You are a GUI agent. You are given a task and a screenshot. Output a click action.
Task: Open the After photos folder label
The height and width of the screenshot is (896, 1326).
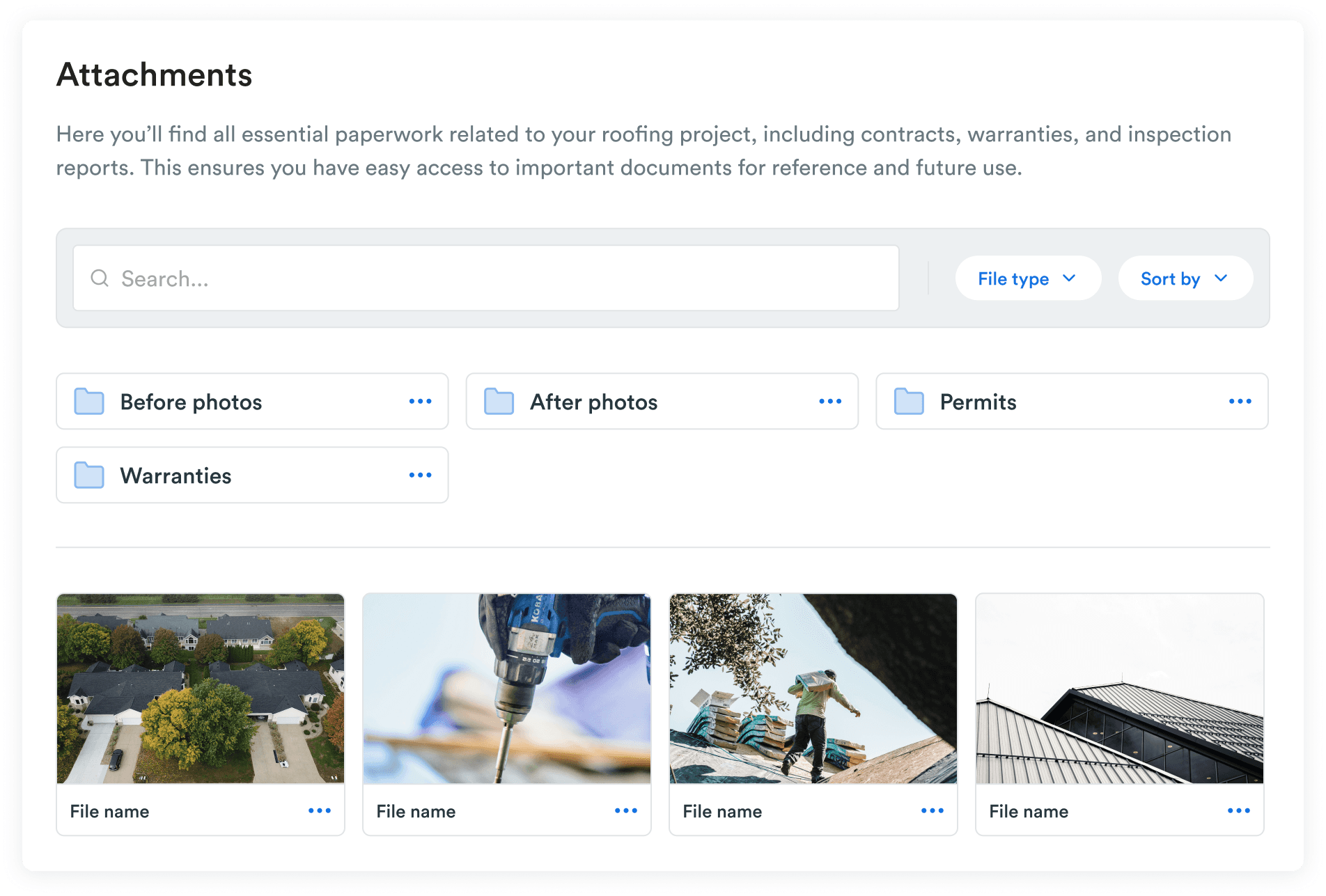coord(593,402)
